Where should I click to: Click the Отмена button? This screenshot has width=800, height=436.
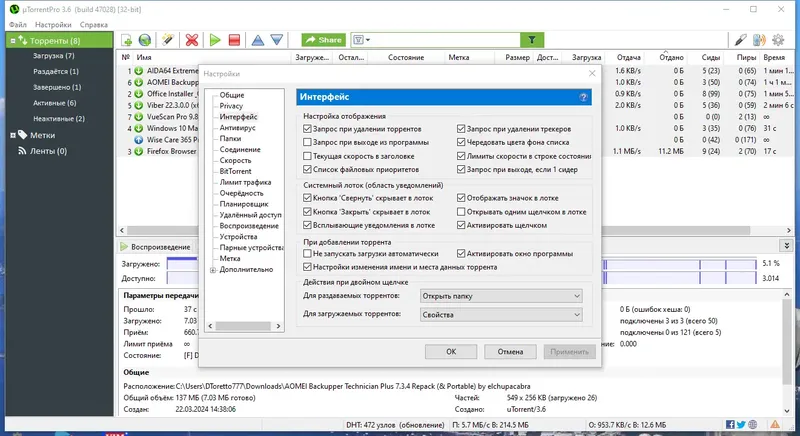(510, 351)
